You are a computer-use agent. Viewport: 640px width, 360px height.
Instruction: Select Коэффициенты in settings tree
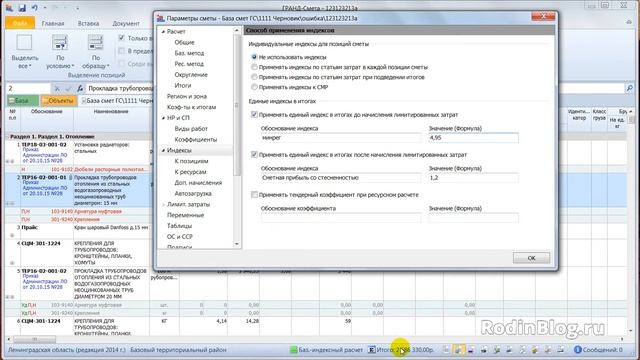[196, 140]
